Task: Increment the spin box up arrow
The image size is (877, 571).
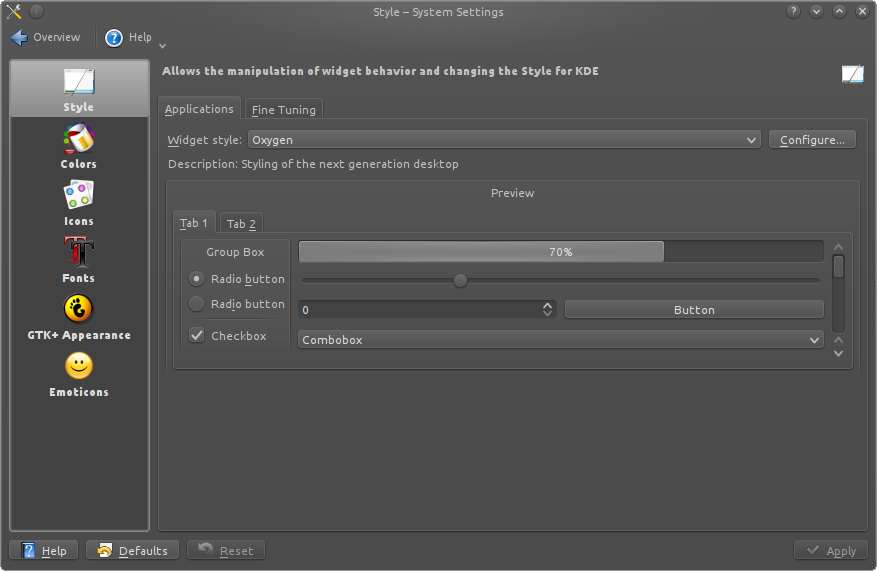Action: tap(548, 305)
